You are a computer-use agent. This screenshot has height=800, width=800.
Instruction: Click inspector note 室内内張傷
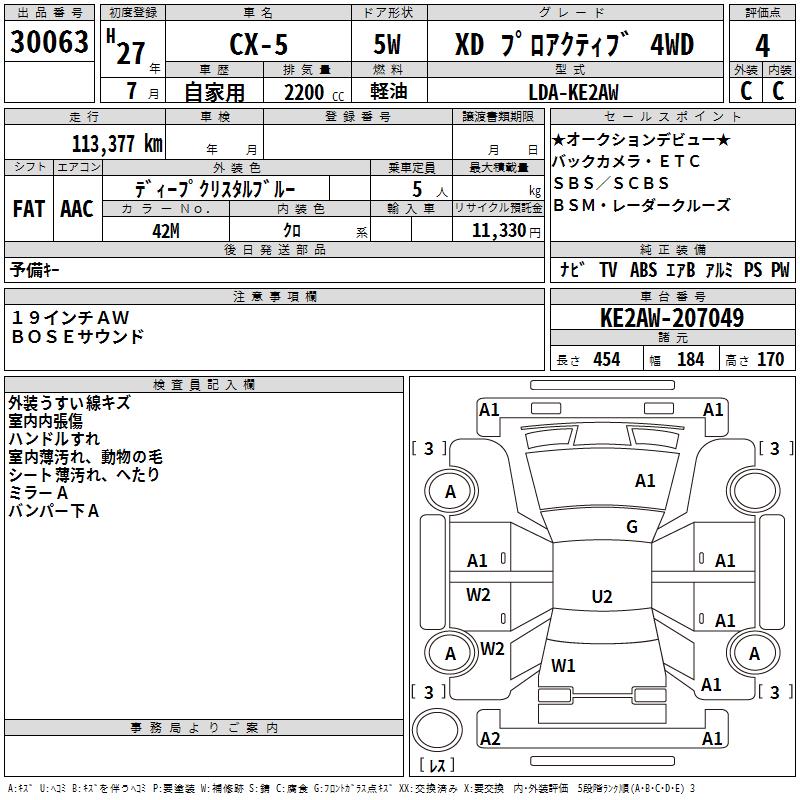45,420
